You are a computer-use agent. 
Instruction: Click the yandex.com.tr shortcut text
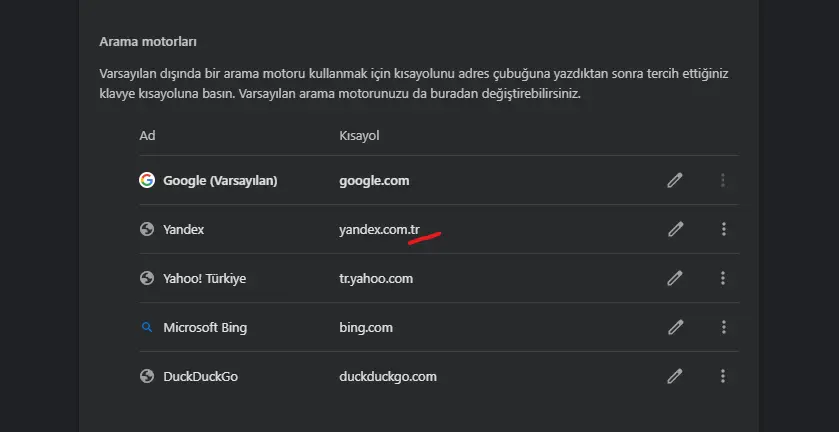pos(379,230)
